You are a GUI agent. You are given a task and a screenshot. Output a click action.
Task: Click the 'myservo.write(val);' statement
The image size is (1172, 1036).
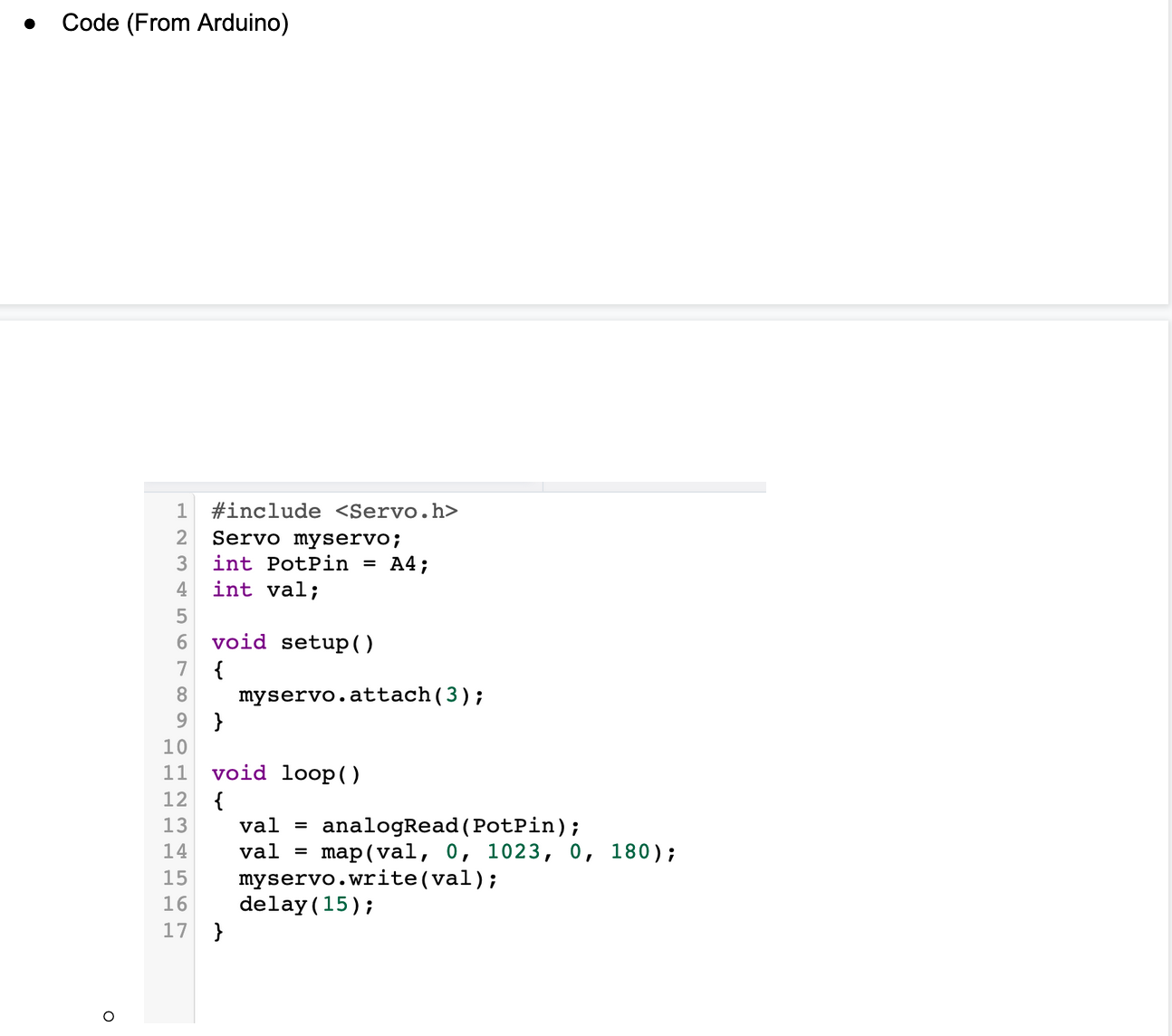tap(369, 878)
